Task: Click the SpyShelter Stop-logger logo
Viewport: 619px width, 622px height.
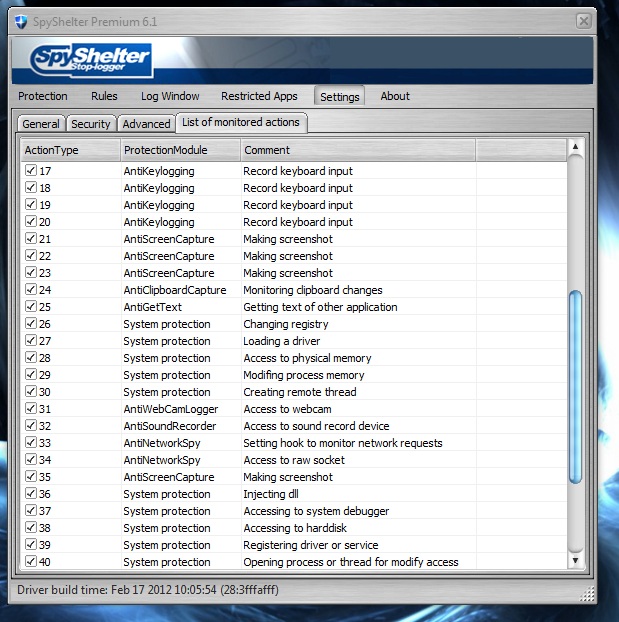Action: click(x=91, y=60)
